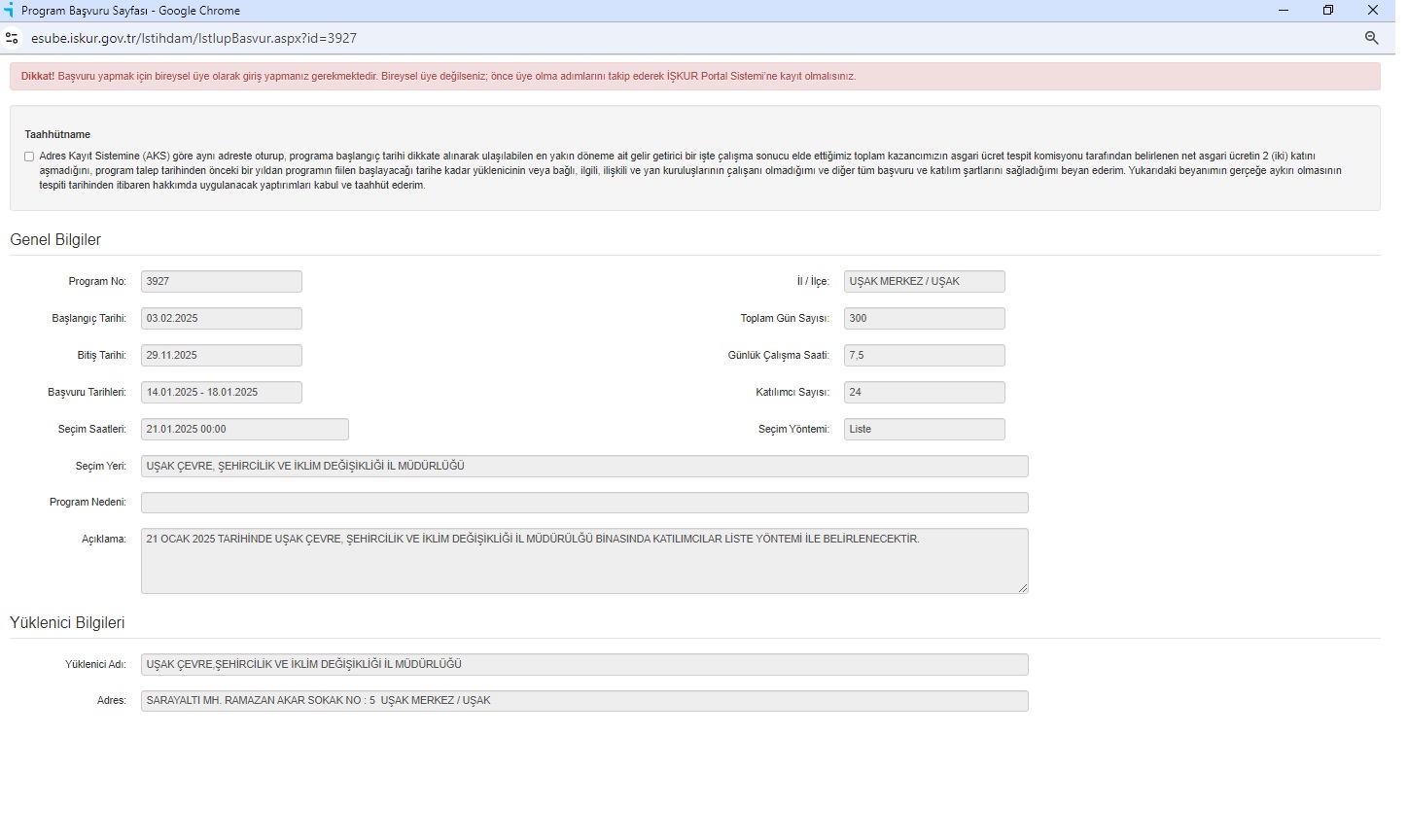This screenshot has width=1408, height=840.
Task: Click the 'Katılımcı Sayısı:' label
Action: pyautogui.click(x=792, y=393)
